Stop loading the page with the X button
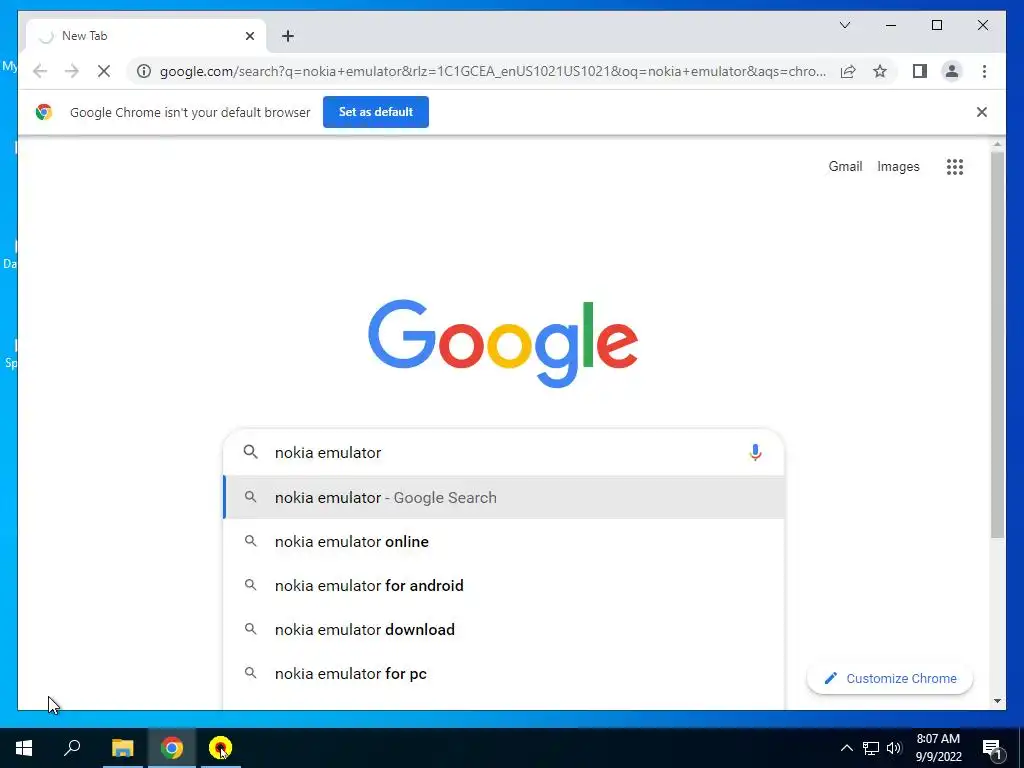The height and width of the screenshot is (768, 1024). pos(104,71)
